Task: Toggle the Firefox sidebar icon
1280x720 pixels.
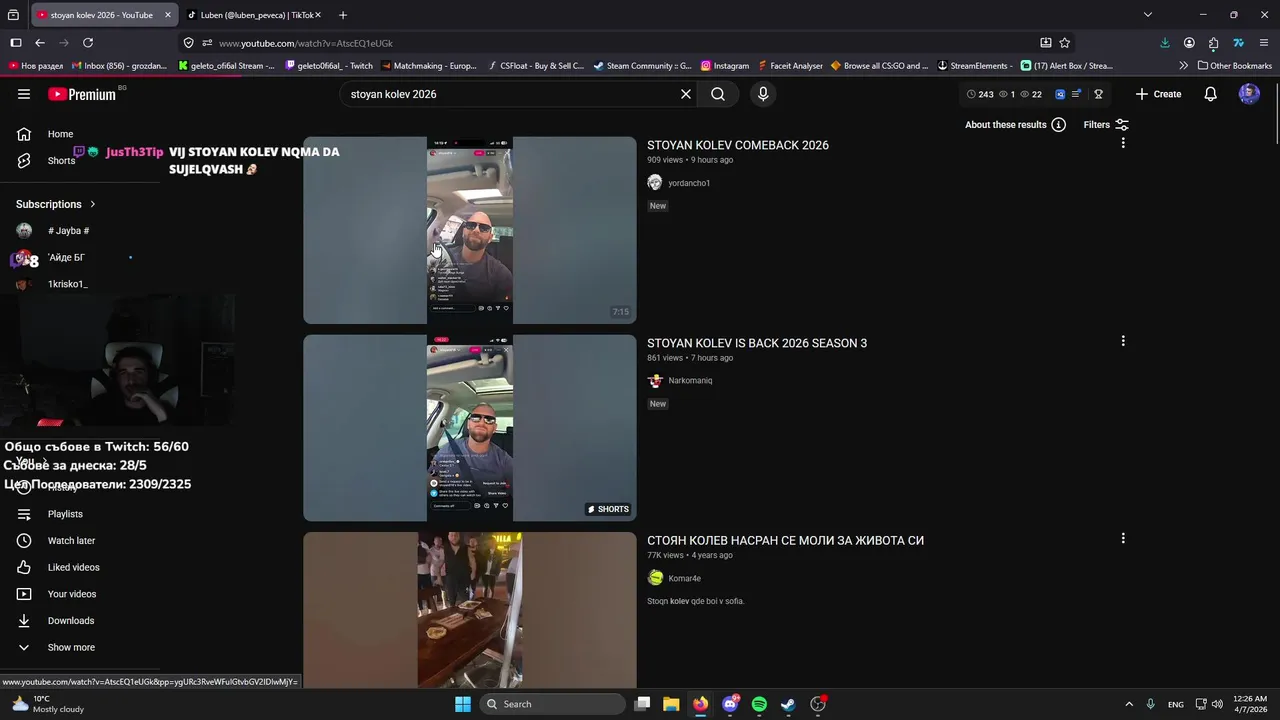Action: tap(16, 43)
